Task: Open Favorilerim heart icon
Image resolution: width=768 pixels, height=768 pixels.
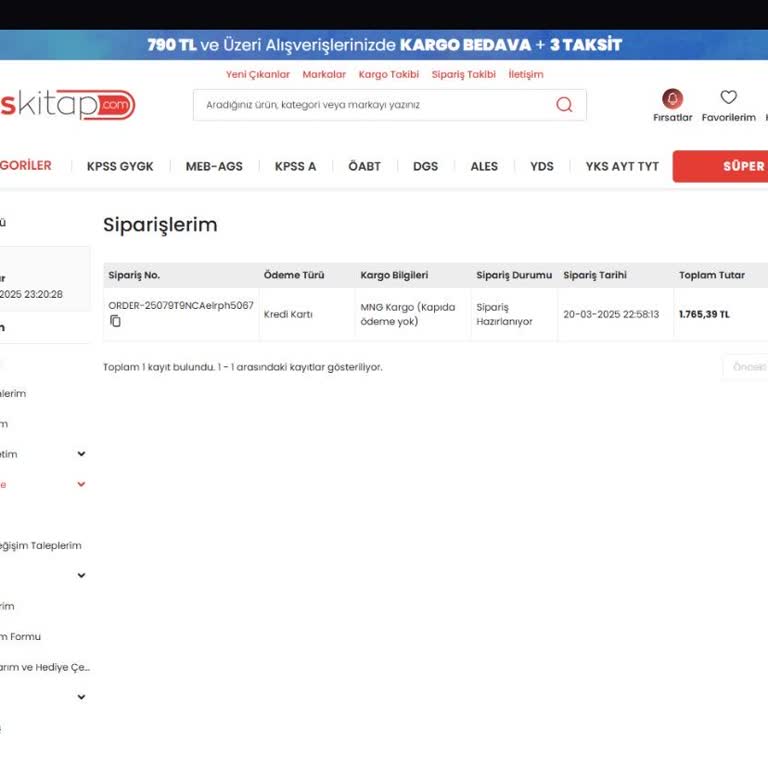Action: coord(728,97)
